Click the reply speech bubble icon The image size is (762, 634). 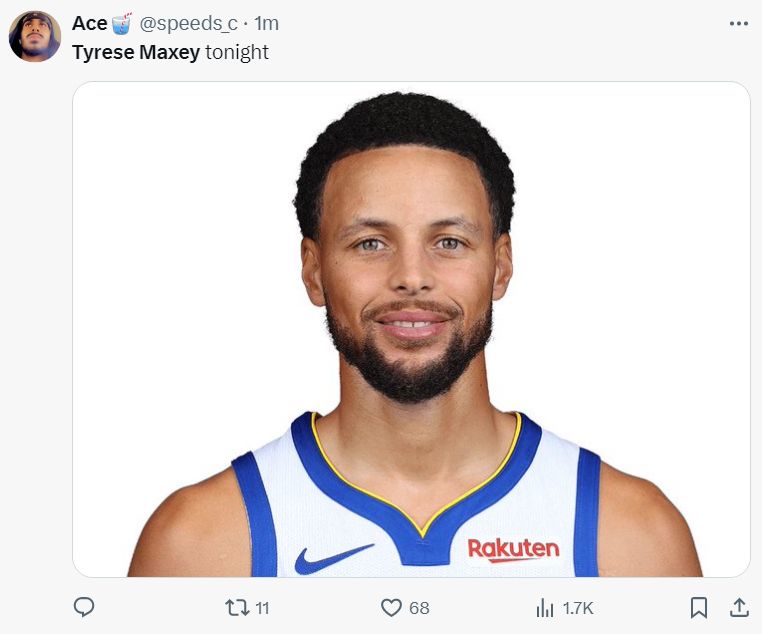(x=86, y=607)
